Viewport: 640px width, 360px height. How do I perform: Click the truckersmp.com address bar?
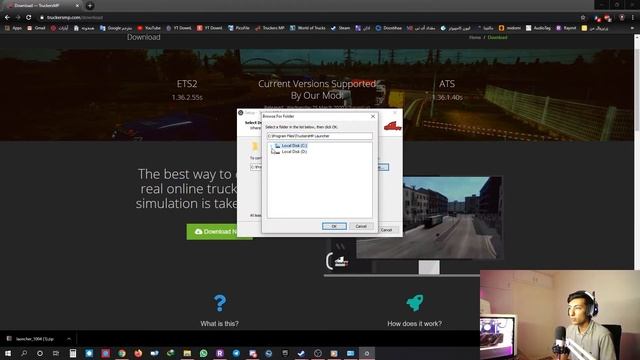pos(74,18)
